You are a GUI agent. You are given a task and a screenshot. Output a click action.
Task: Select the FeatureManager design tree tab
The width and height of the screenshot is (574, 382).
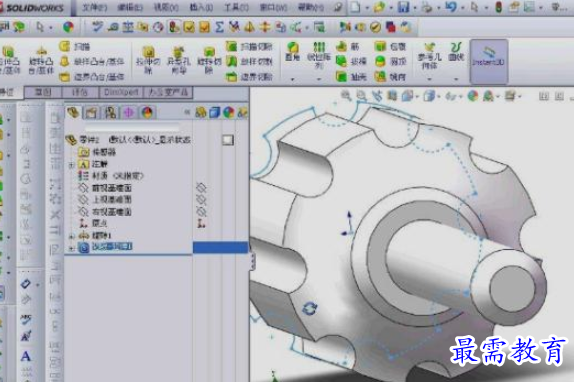click(x=74, y=113)
